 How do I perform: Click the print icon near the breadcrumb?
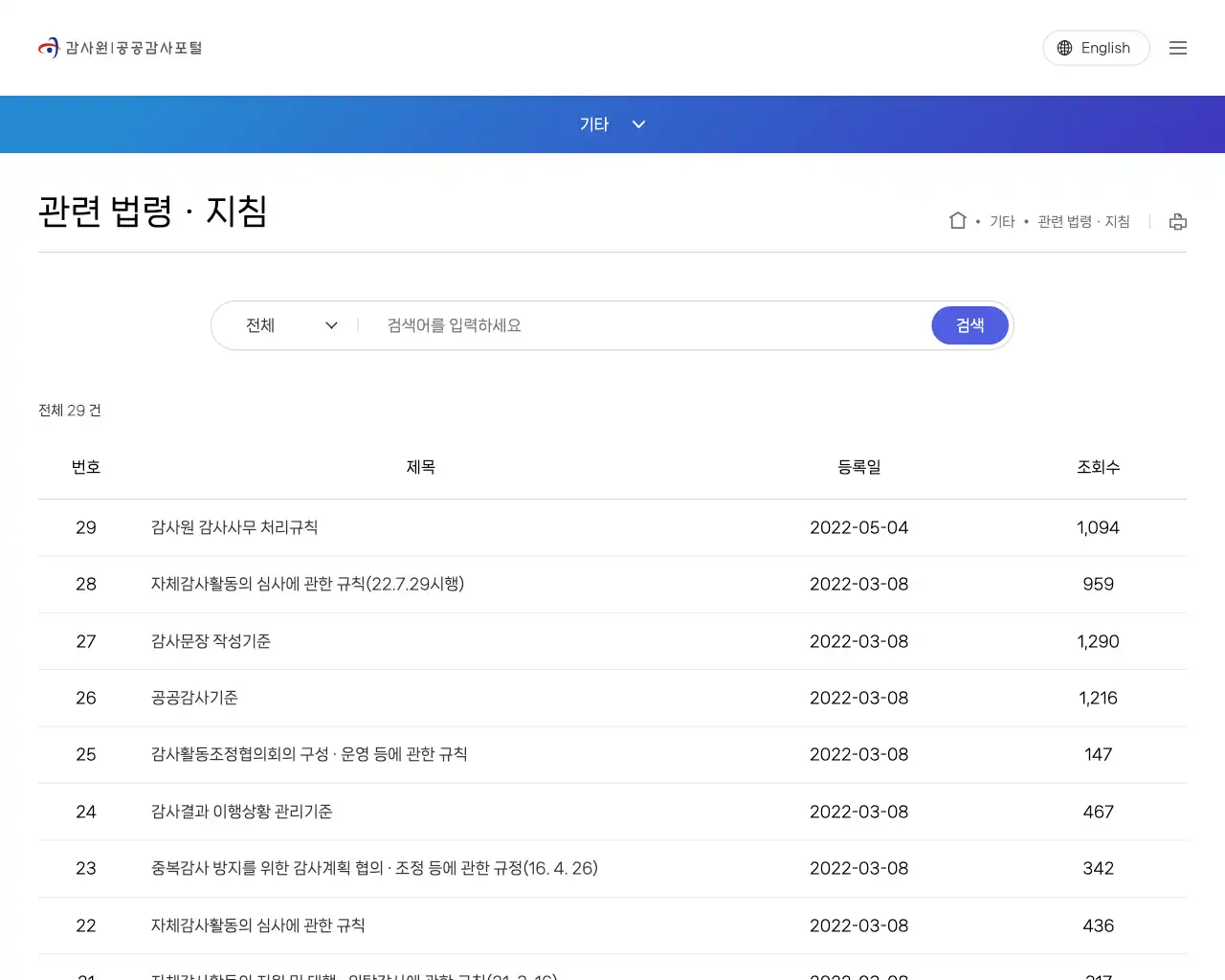click(1177, 221)
